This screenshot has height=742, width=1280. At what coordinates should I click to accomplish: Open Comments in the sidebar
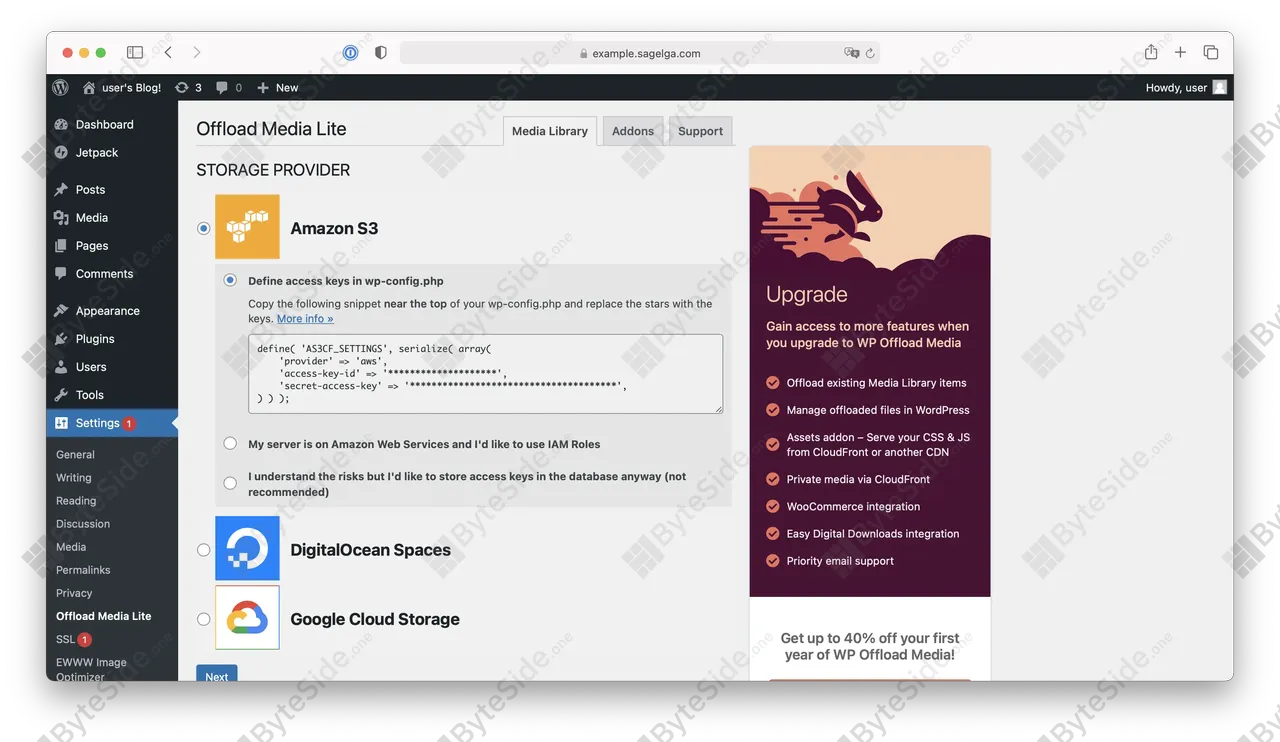(104, 273)
